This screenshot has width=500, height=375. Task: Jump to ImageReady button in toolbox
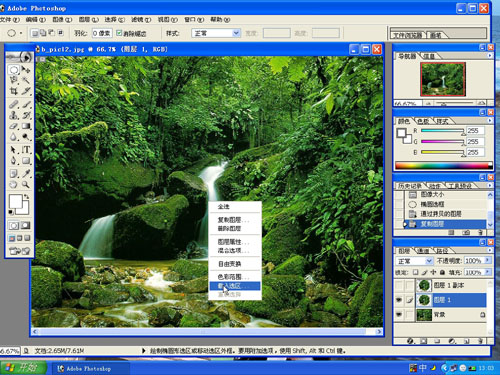tap(19, 251)
